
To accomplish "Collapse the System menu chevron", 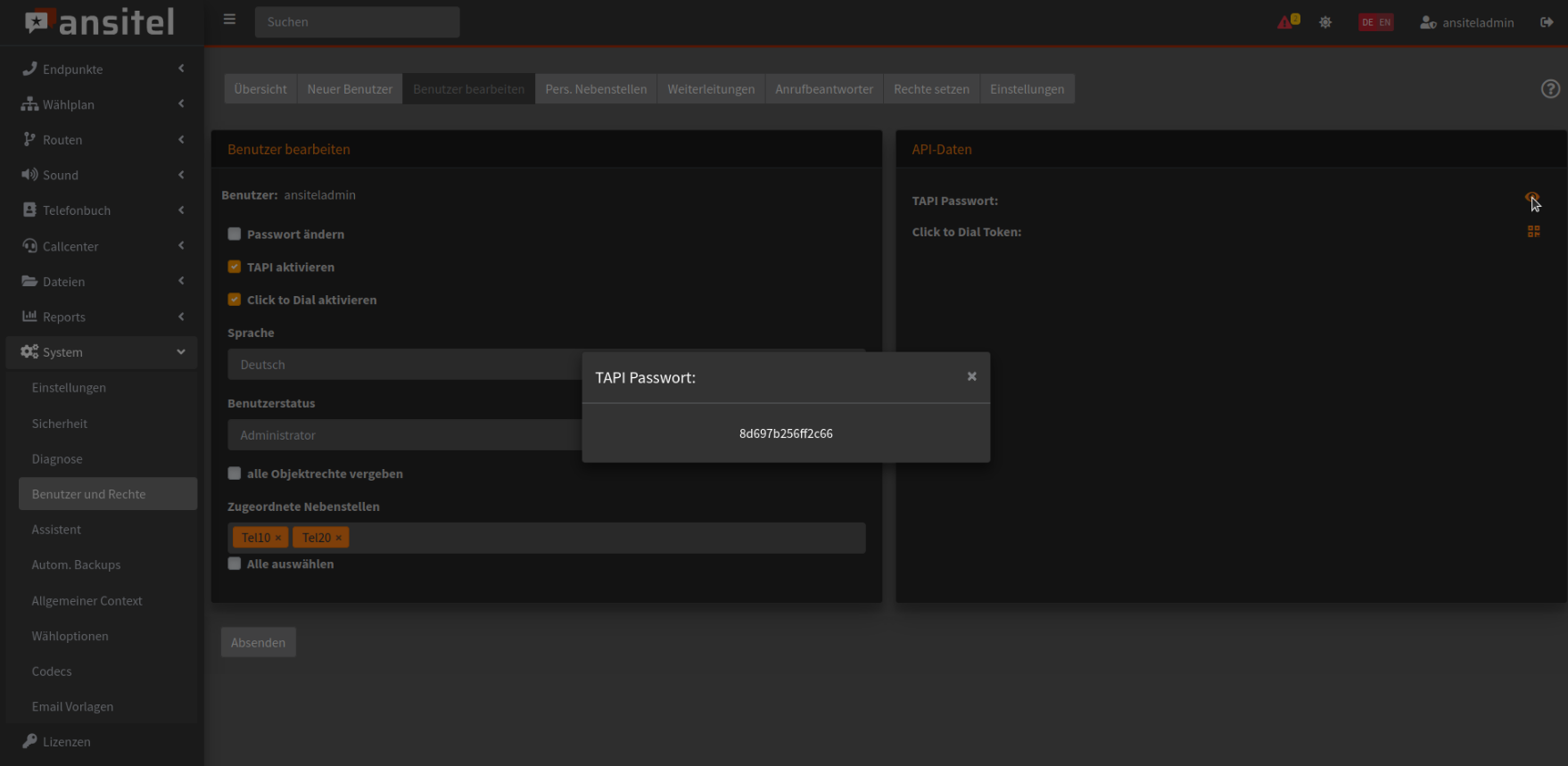I will click(181, 351).
